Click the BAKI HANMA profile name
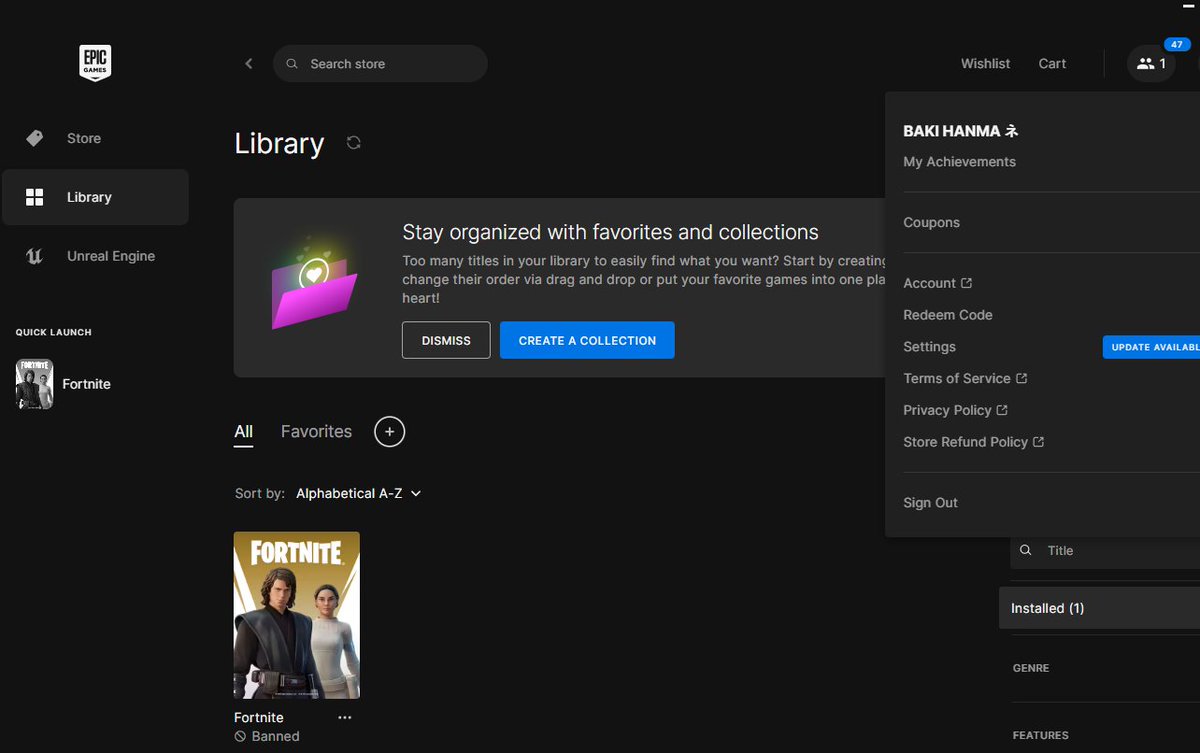The image size is (1200, 753). click(x=960, y=131)
